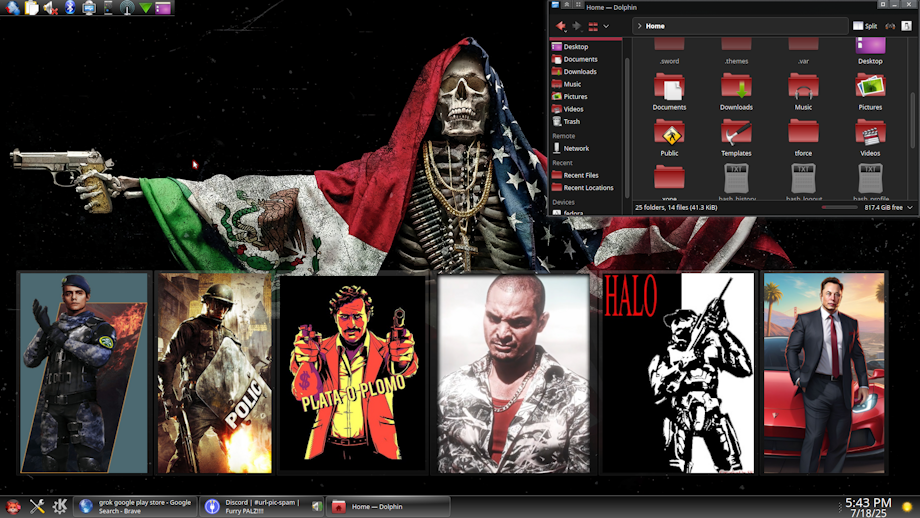Viewport: 920px width, 518px height.
Task: Switch Dolphin to icons view mode
Action: [593, 26]
